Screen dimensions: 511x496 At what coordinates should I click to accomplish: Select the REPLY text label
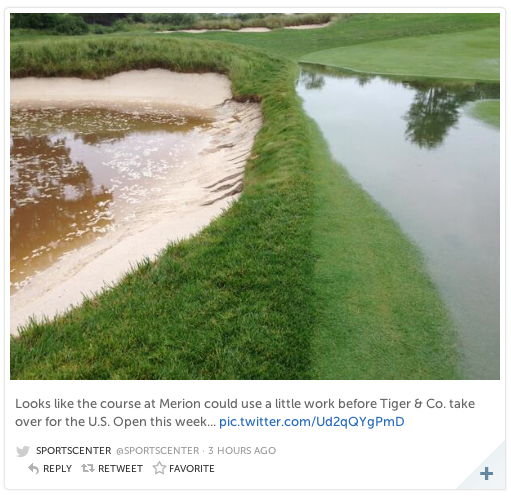pos(57,469)
